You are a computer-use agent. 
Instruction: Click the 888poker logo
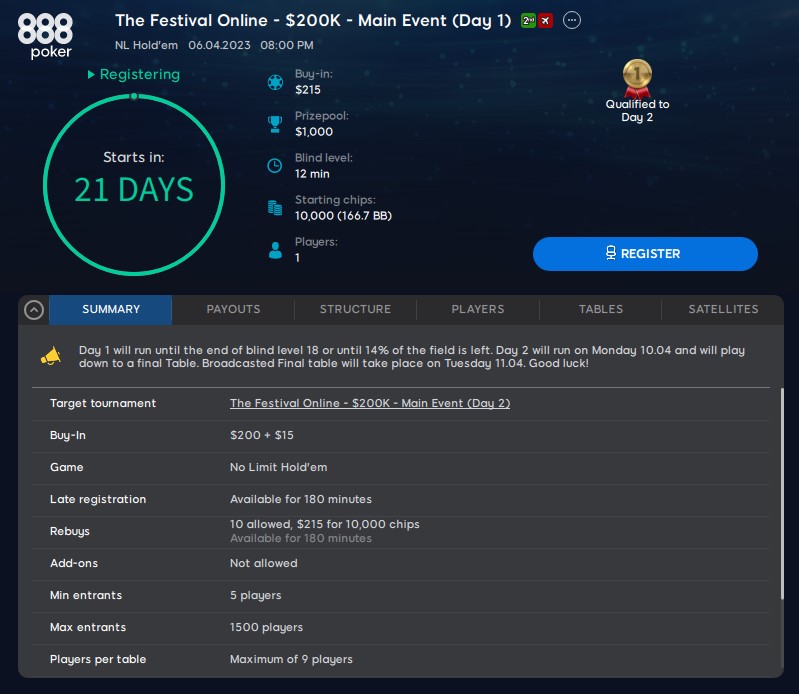[45, 36]
